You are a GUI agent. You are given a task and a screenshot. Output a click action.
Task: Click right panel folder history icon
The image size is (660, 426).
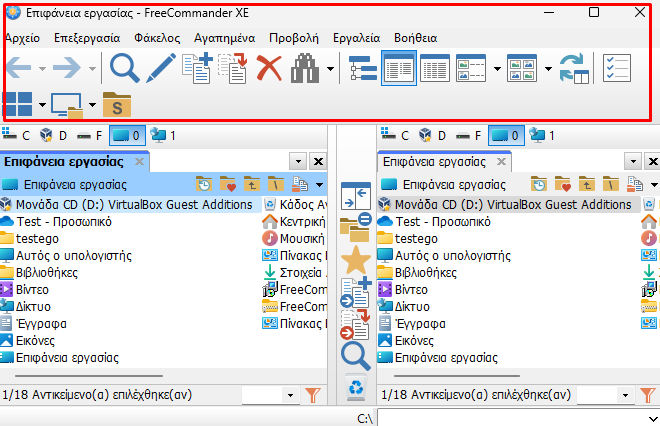539,184
